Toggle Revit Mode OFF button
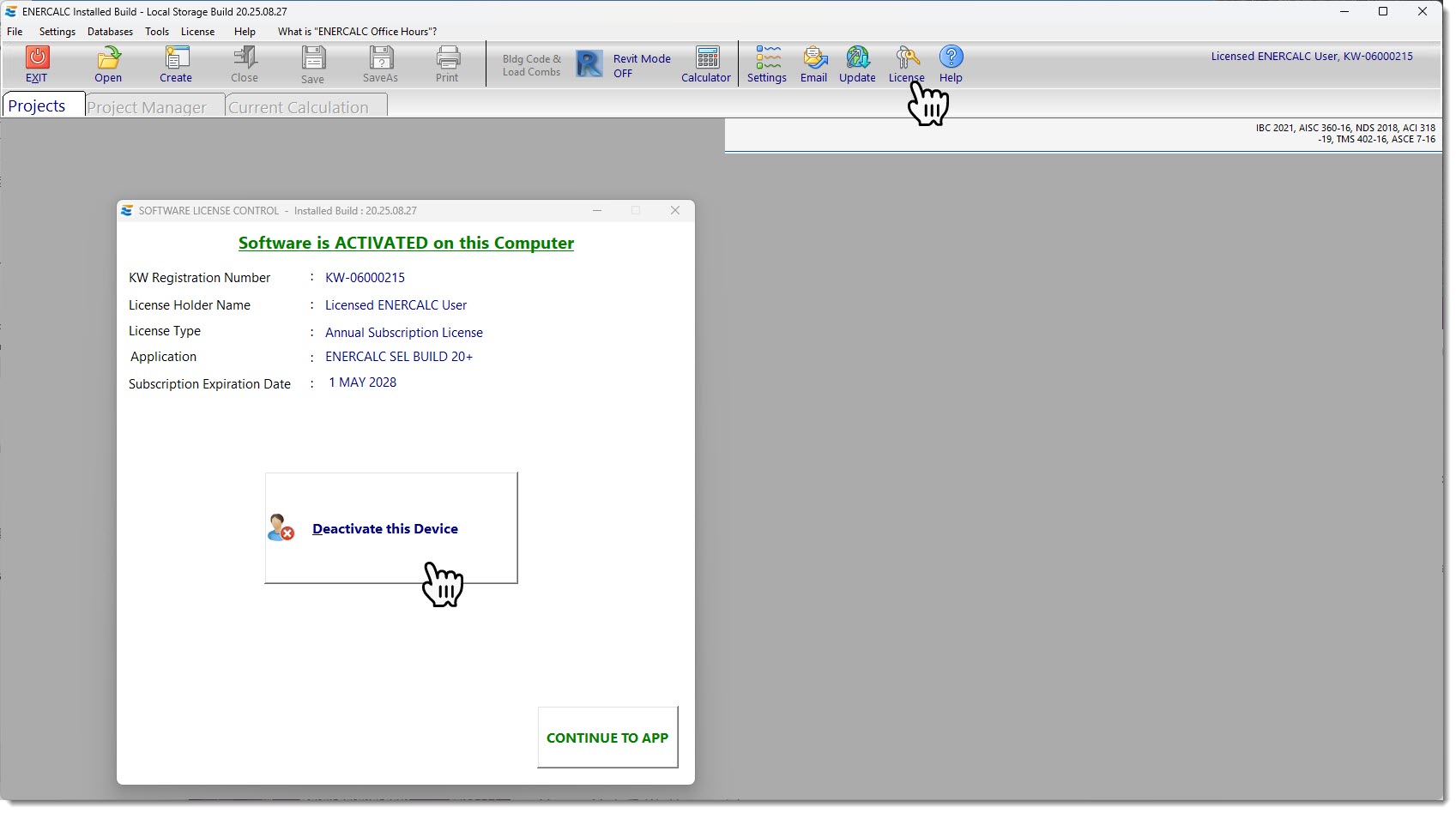This screenshot has width=1456, height=813. click(624, 65)
